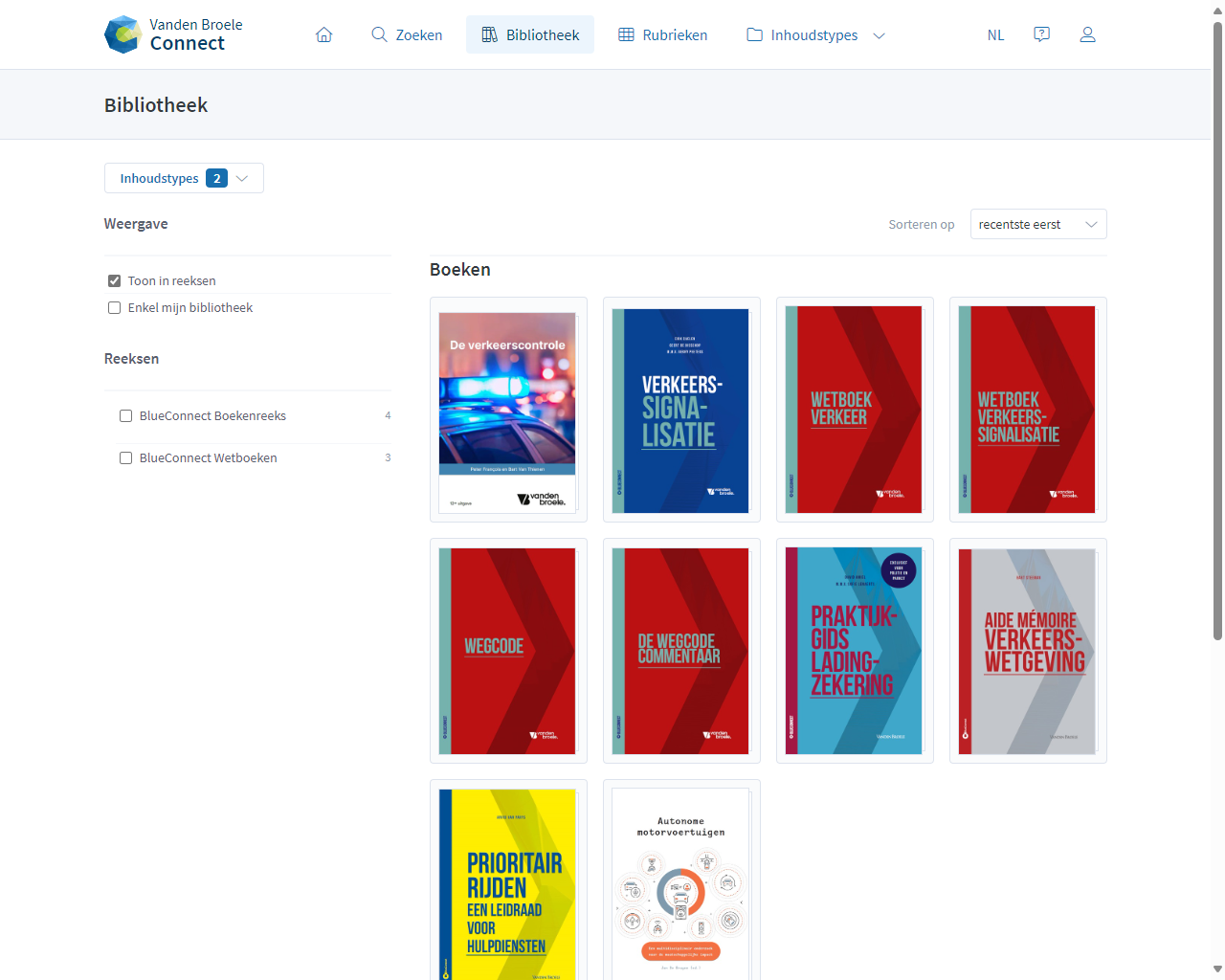Open 'De Wegcode Commentaar' book cover
The height and width of the screenshot is (980, 1225).
pyautogui.click(x=680, y=651)
